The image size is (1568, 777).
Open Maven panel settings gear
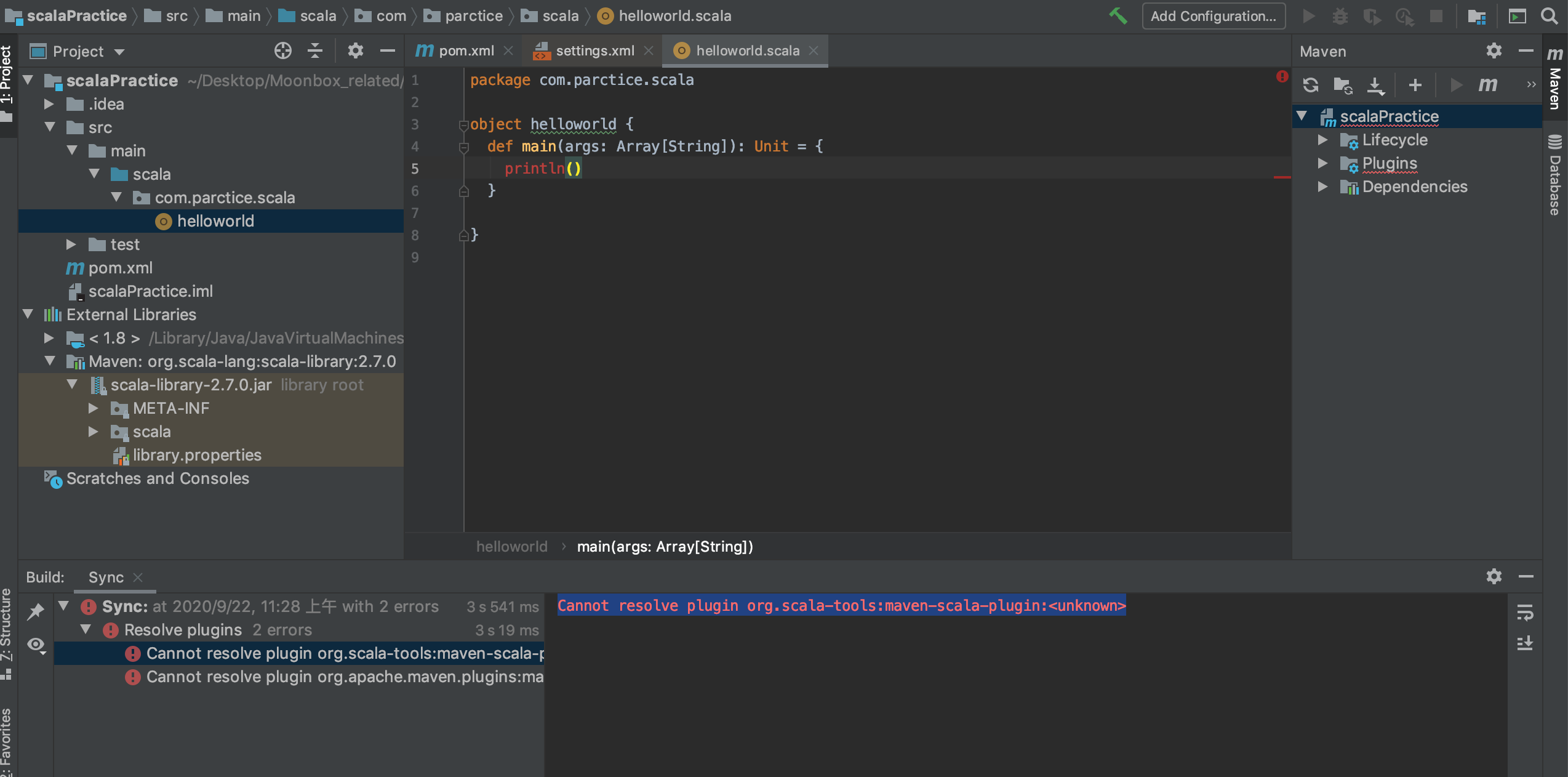pyautogui.click(x=1494, y=51)
